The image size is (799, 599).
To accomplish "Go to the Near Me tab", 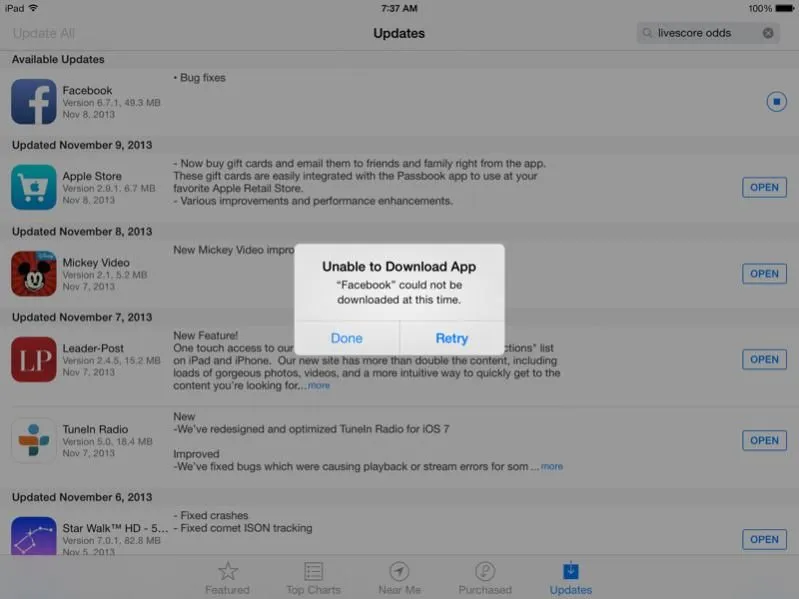I will pyautogui.click(x=399, y=578).
